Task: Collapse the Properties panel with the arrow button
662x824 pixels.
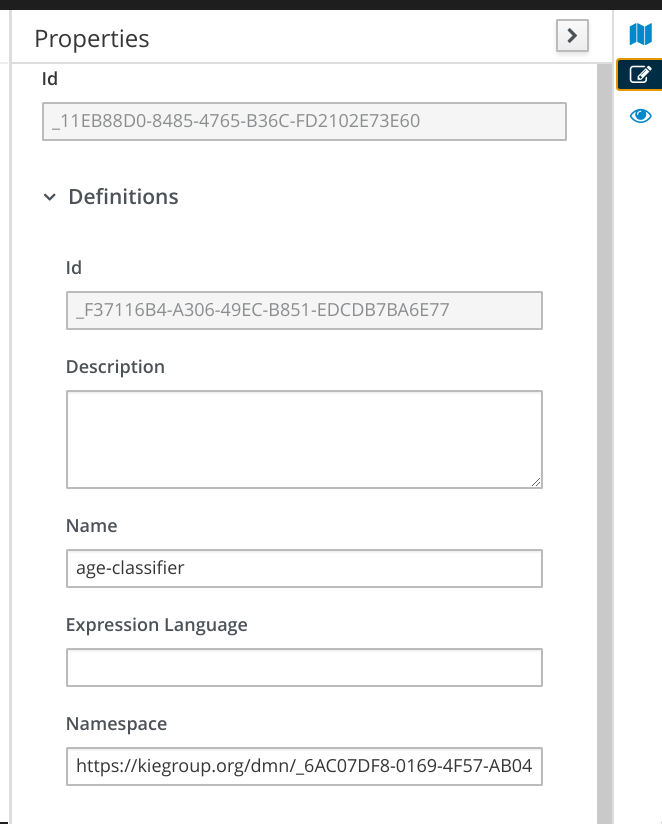Action: click(571, 36)
